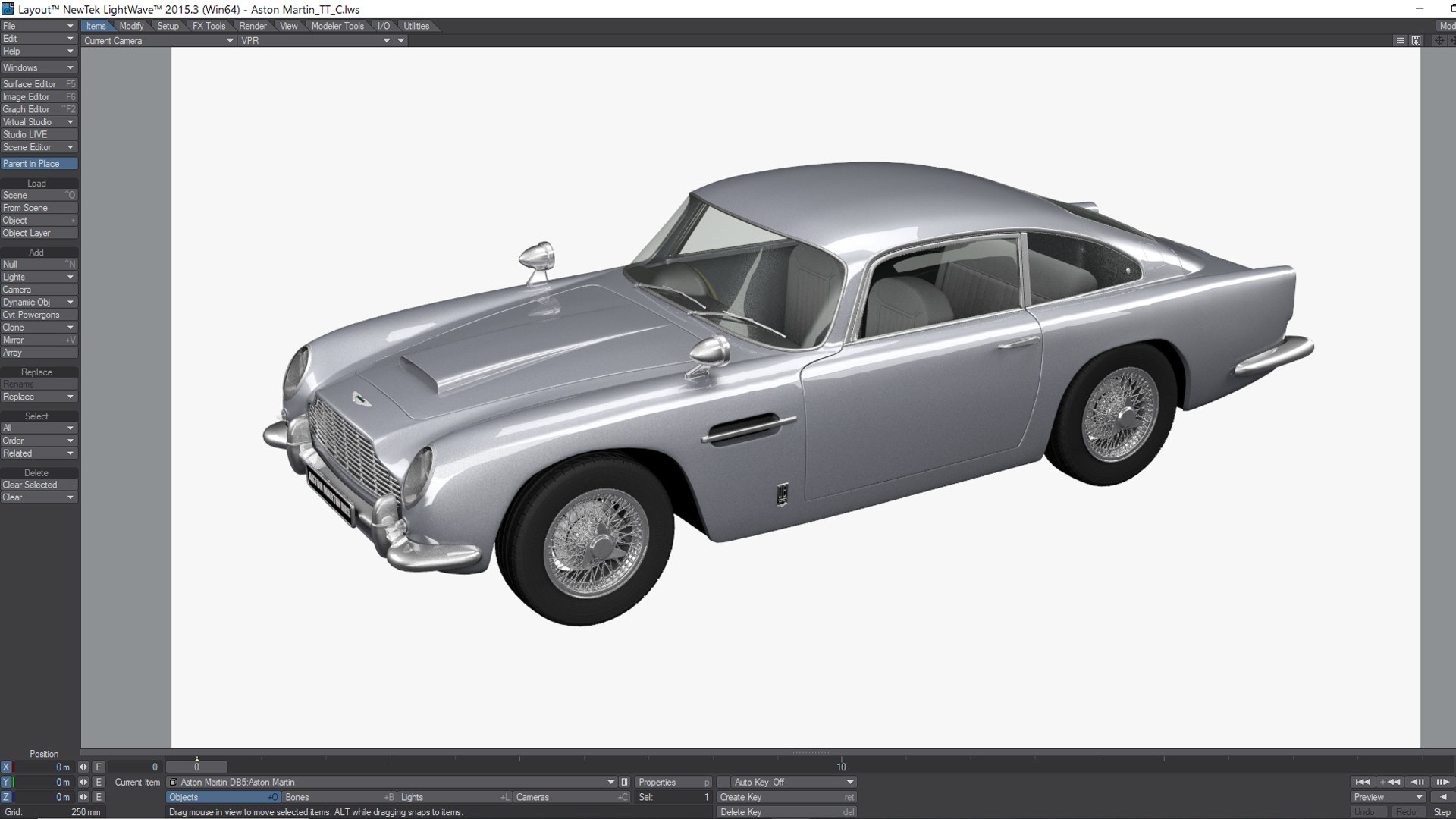The height and width of the screenshot is (819, 1456).
Task: Open envelope E button for Y channel
Action: pyautogui.click(x=98, y=783)
